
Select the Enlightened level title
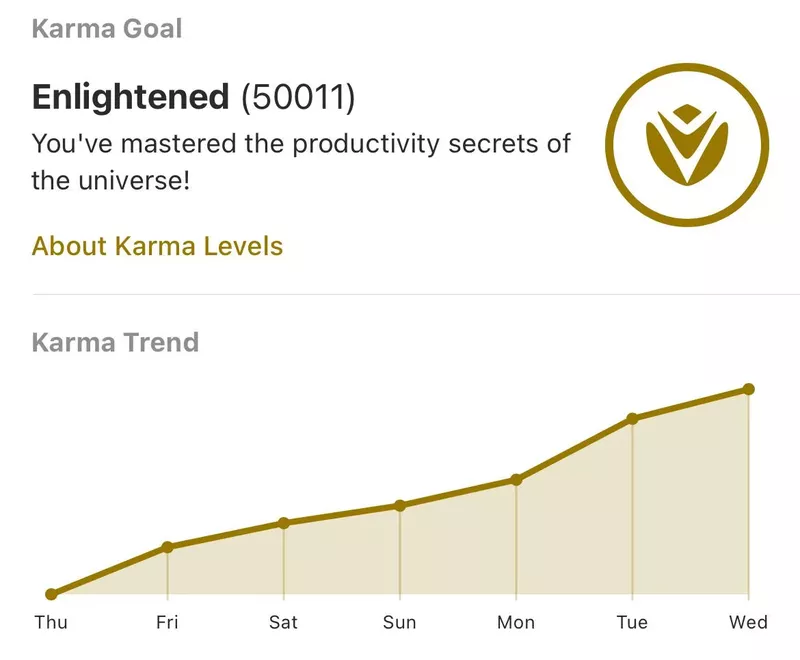(130, 97)
